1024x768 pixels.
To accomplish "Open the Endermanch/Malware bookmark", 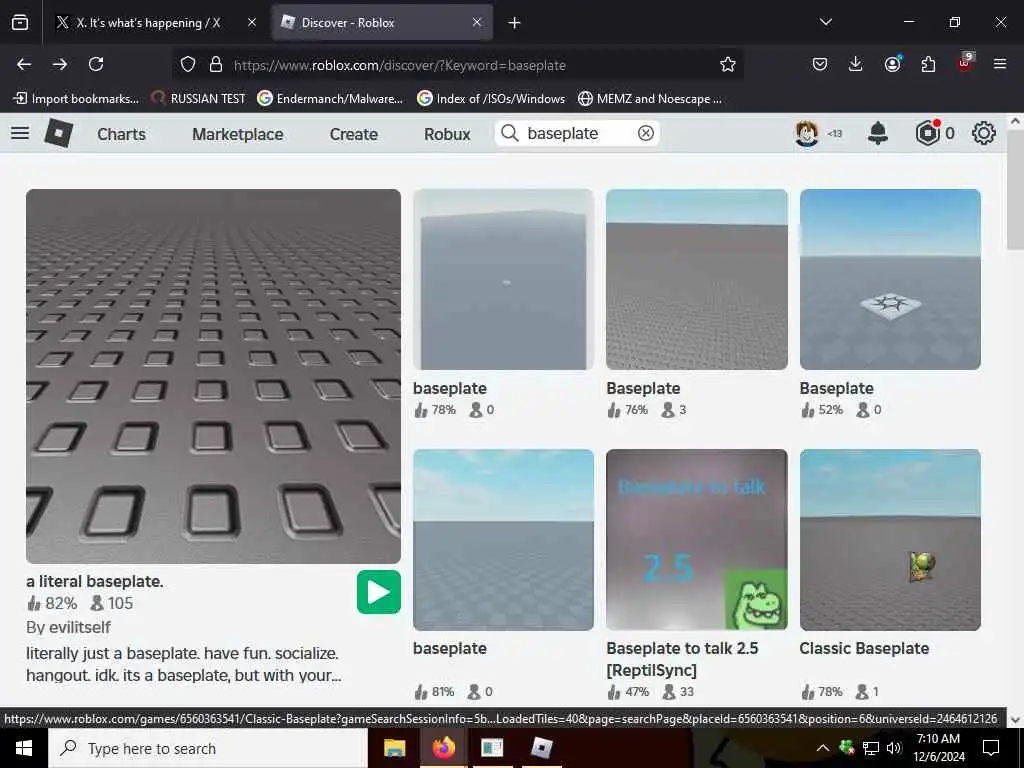I will [330, 99].
